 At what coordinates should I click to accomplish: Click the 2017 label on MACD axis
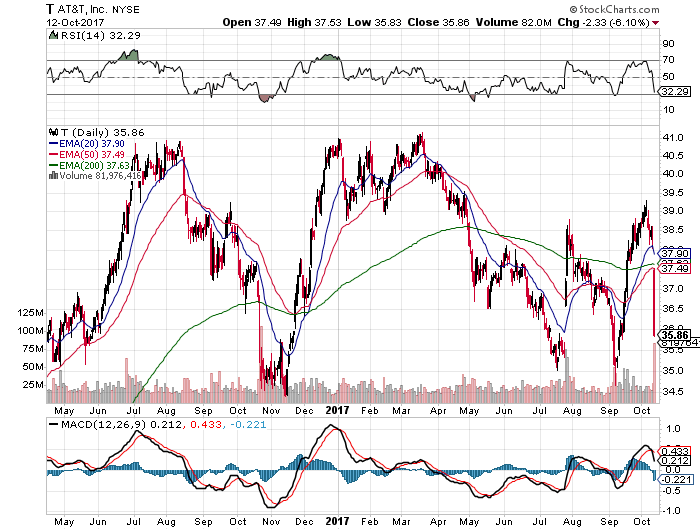[338, 521]
